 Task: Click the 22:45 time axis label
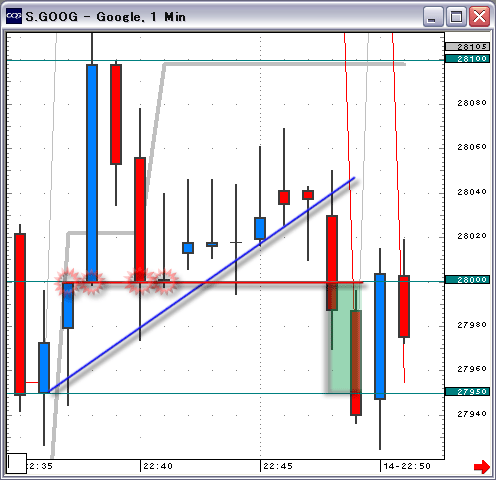(278, 466)
